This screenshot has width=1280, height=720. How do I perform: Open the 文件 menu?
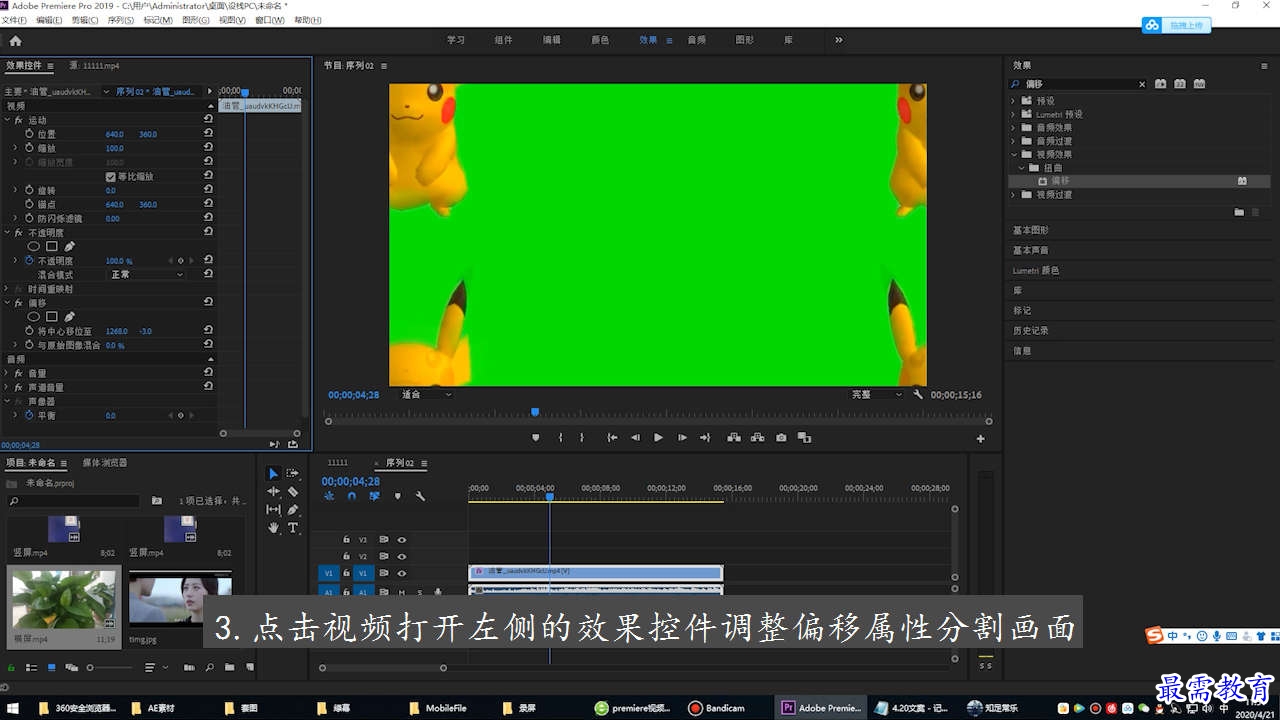[14, 20]
